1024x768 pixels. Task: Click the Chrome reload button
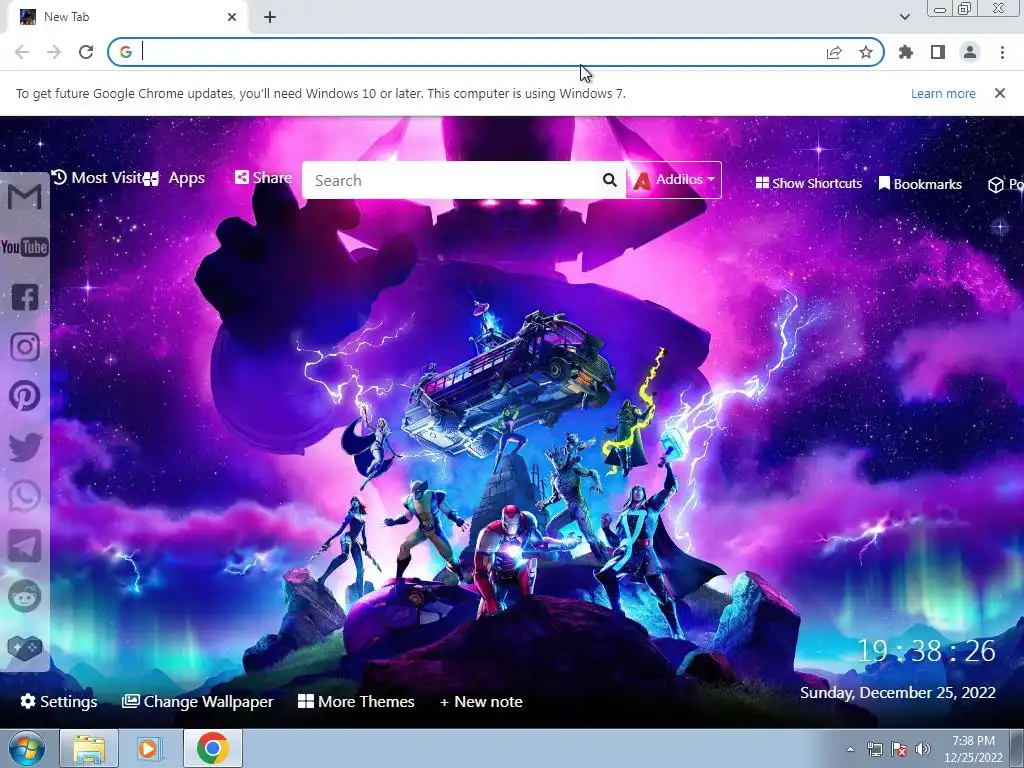[x=86, y=52]
